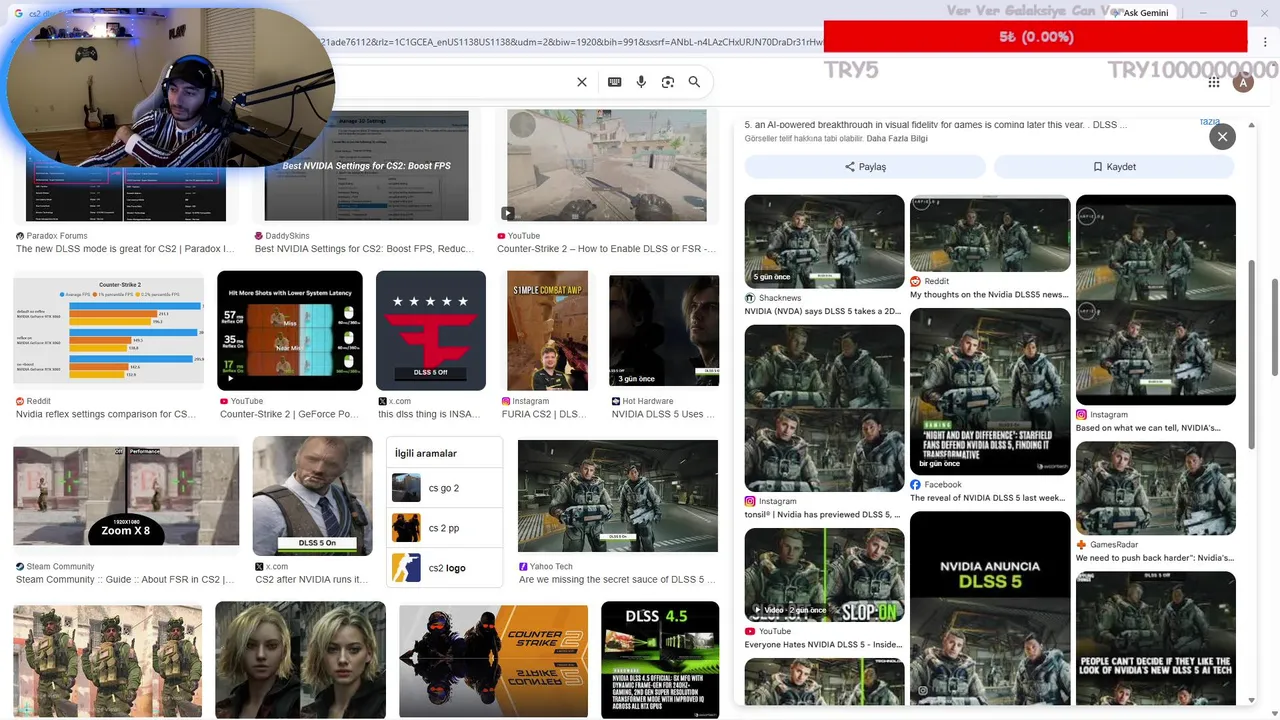Viewport: 1280px width, 720px height.
Task: Open GamesRadar related image in panel
Action: [1156, 488]
